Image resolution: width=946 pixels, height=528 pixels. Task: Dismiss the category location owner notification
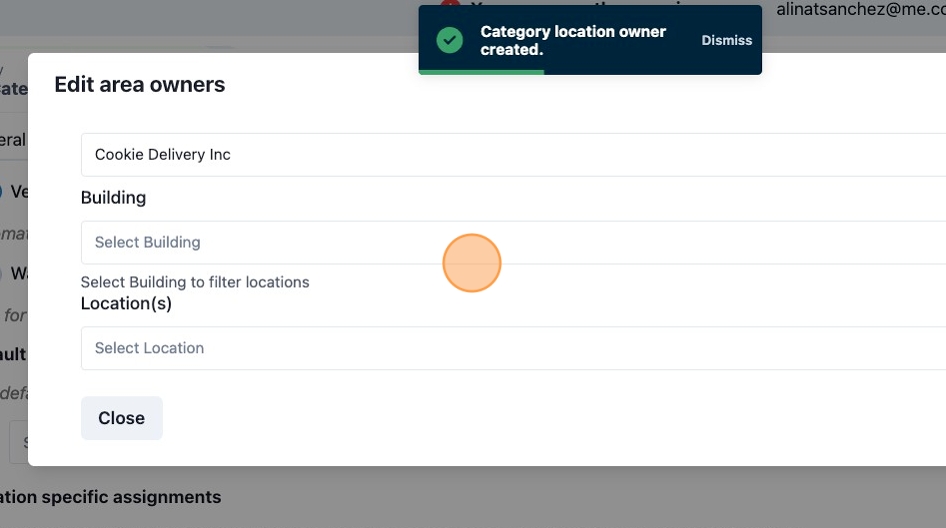[726, 40]
